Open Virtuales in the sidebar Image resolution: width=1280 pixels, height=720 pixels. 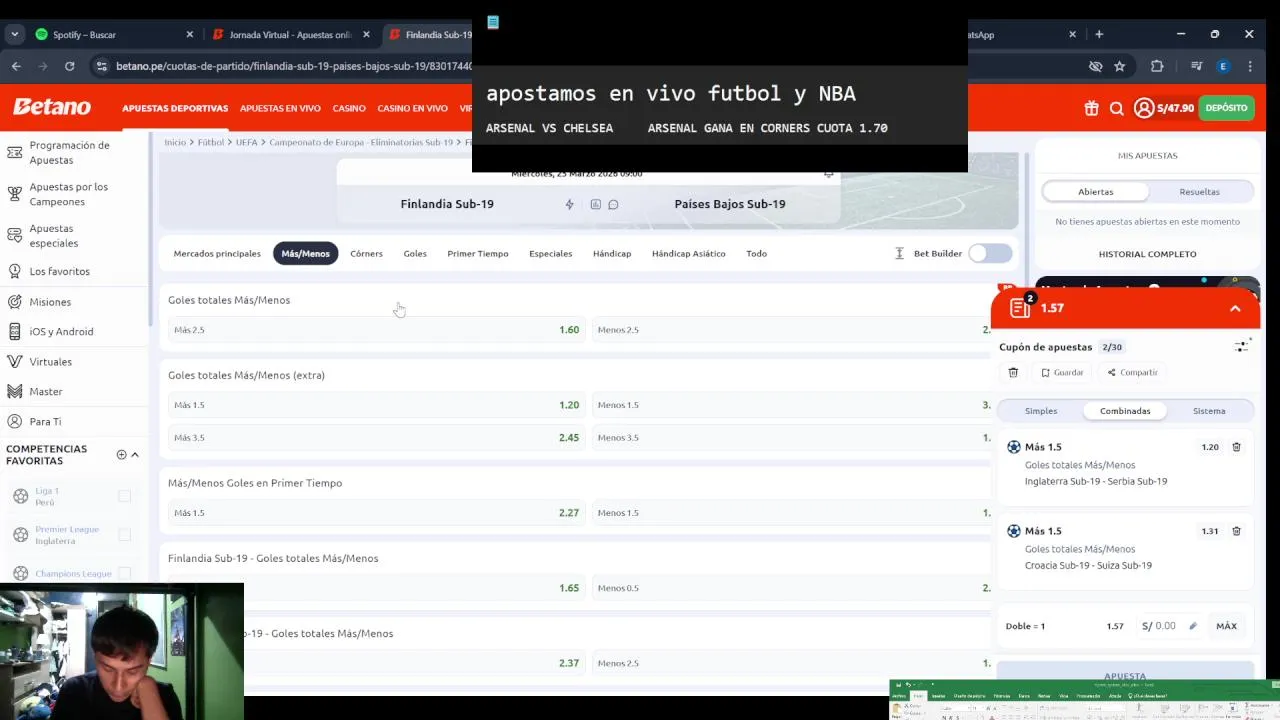[41, 362]
